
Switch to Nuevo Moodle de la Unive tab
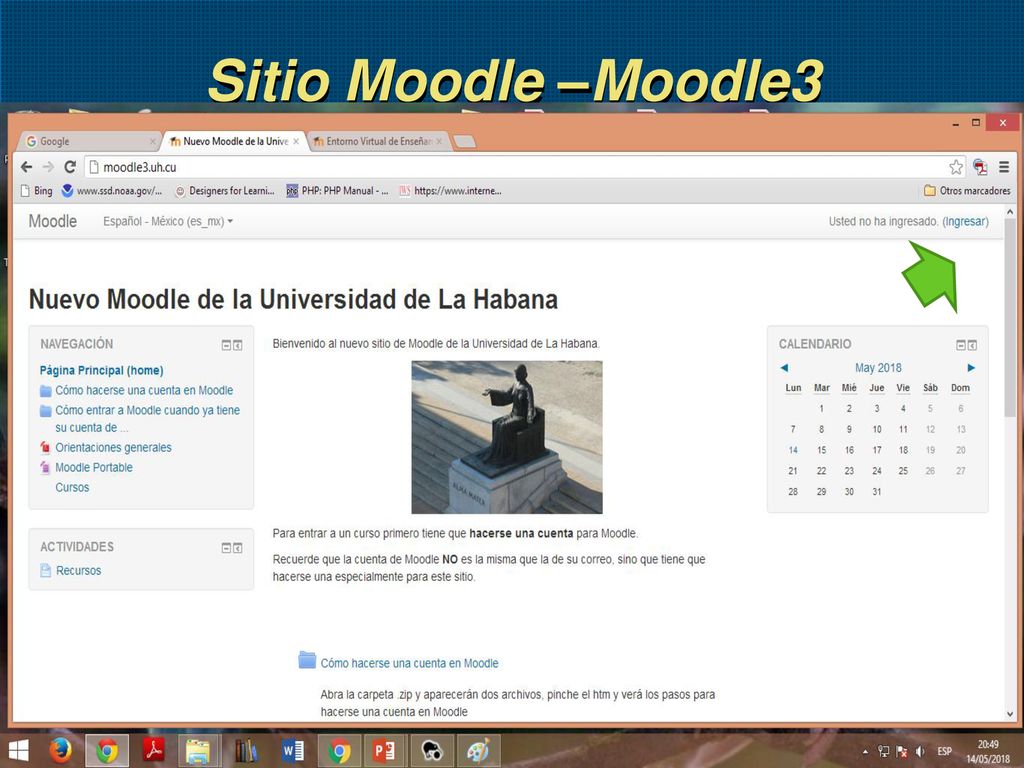[232, 141]
